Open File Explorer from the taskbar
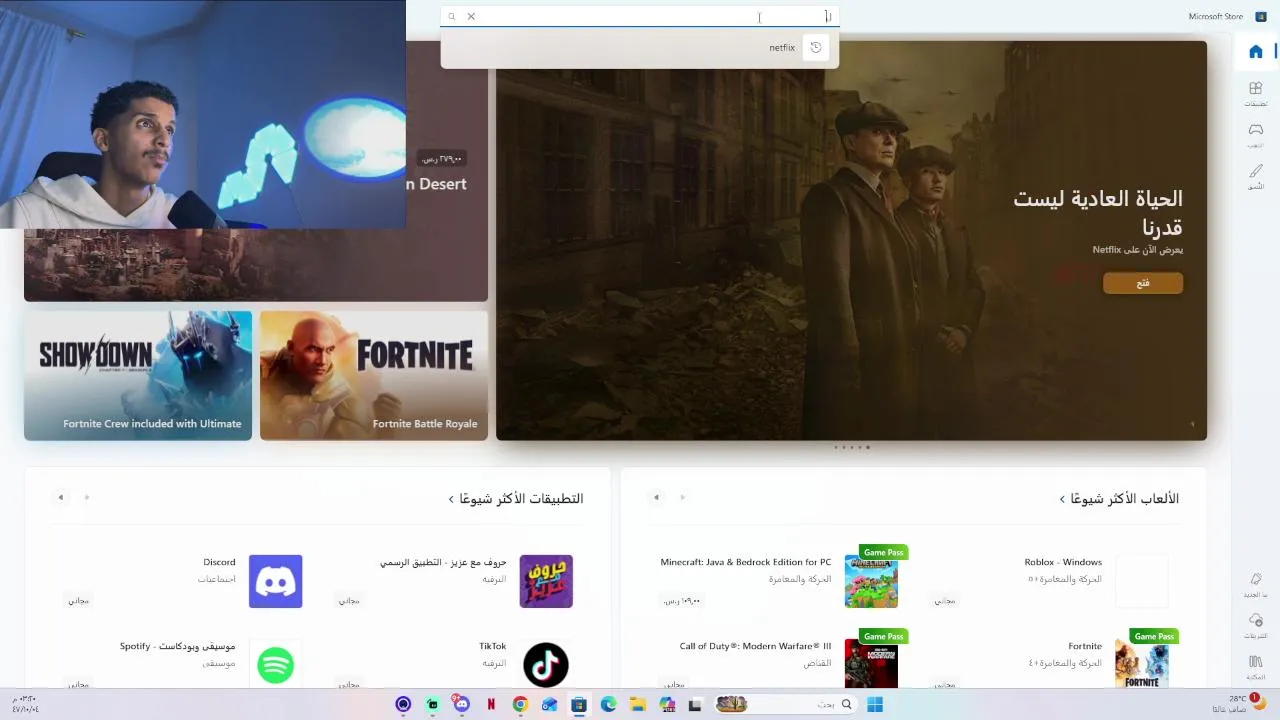The image size is (1280, 720). (637, 705)
